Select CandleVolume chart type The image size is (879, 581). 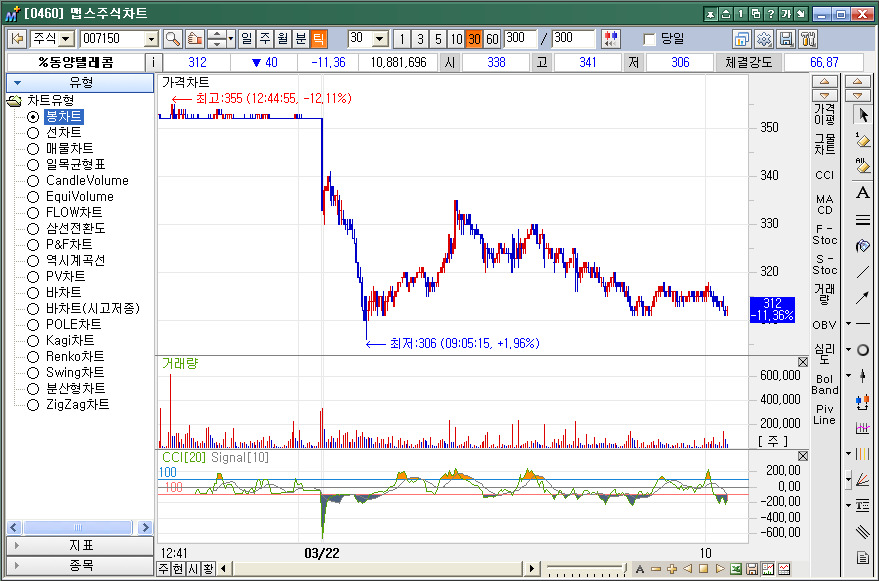pyautogui.click(x=87, y=181)
